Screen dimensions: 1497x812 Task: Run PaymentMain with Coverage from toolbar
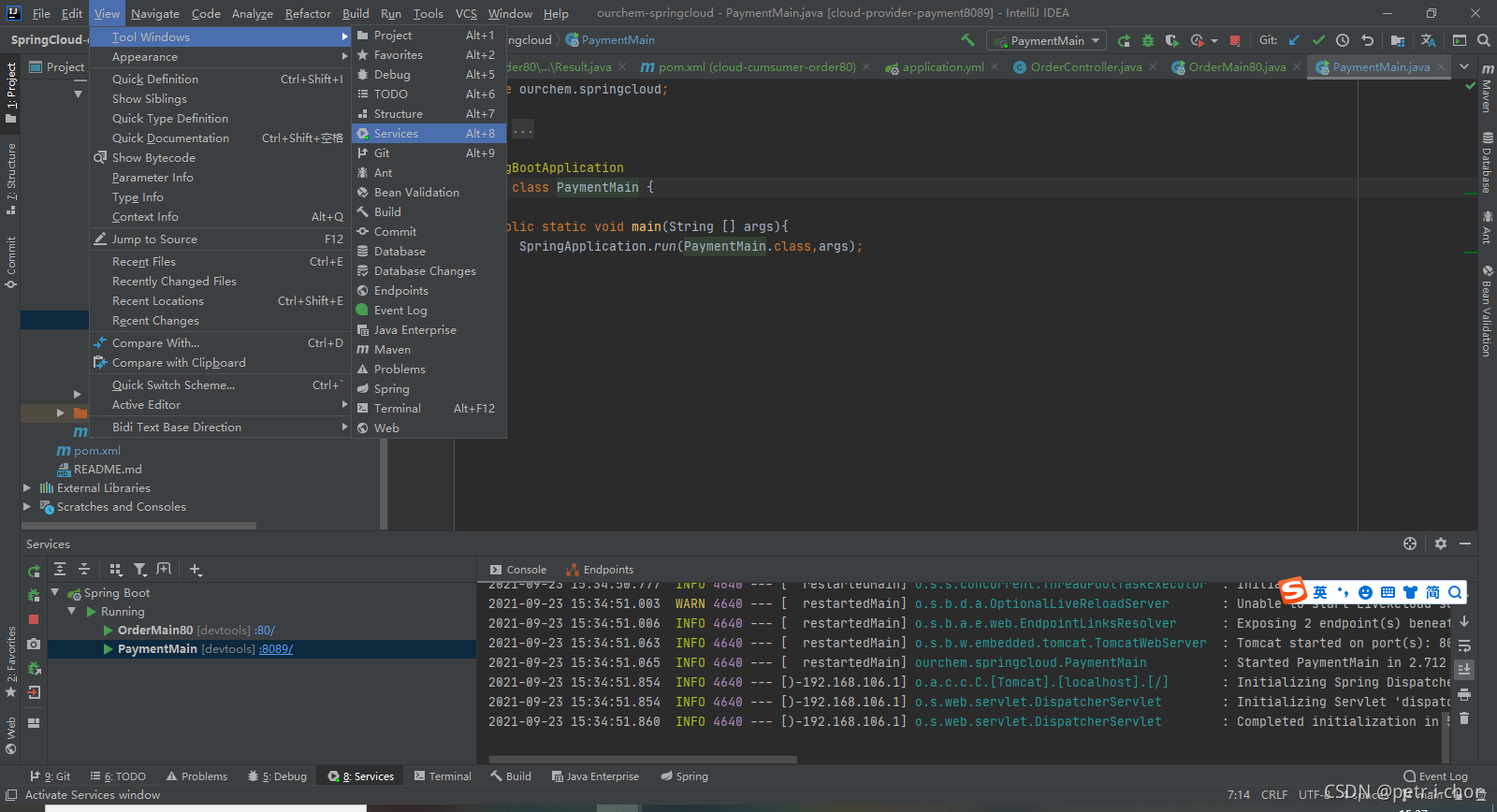1171,40
